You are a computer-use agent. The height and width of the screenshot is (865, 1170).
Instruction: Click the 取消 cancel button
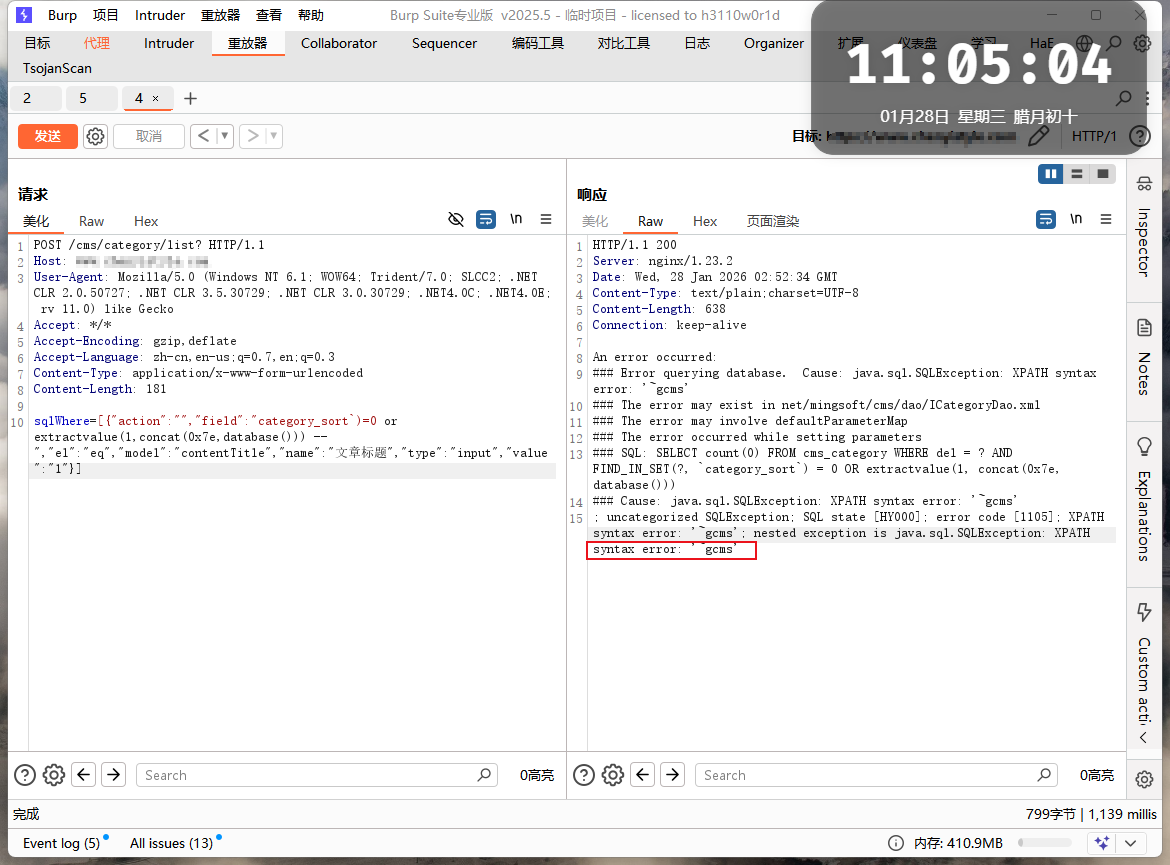coord(148,137)
